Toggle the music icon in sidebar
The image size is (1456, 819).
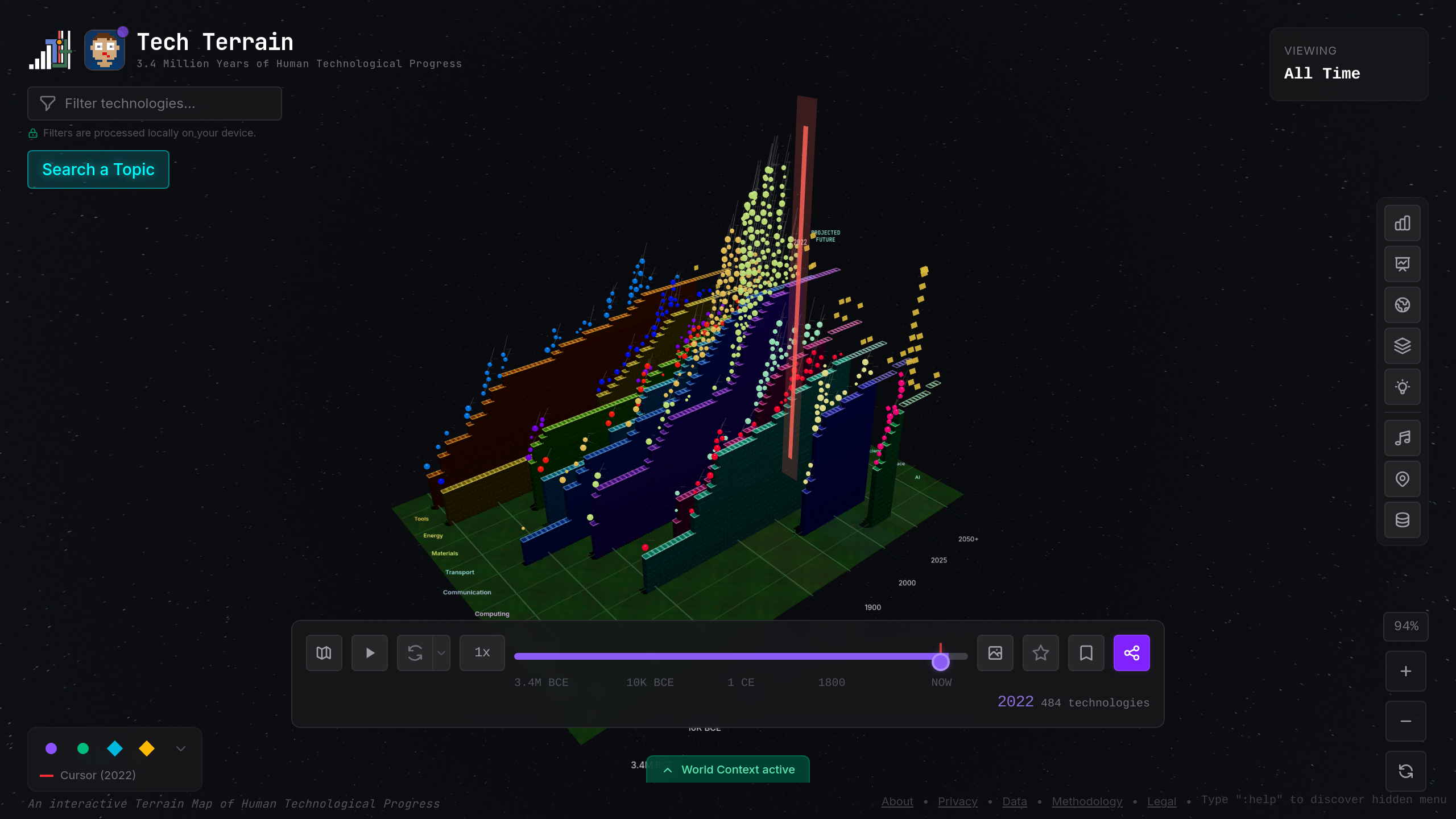pos(1402,437)
